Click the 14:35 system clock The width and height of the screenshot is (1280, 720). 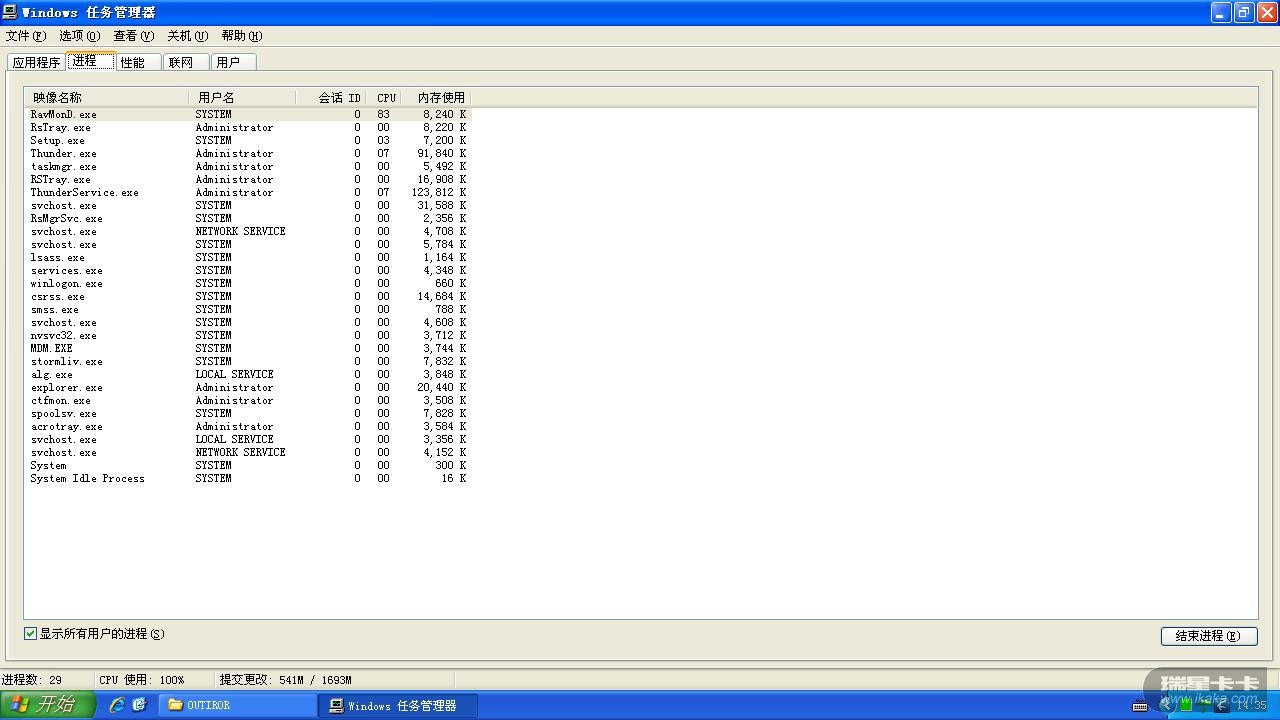(x=1251, y=706)
